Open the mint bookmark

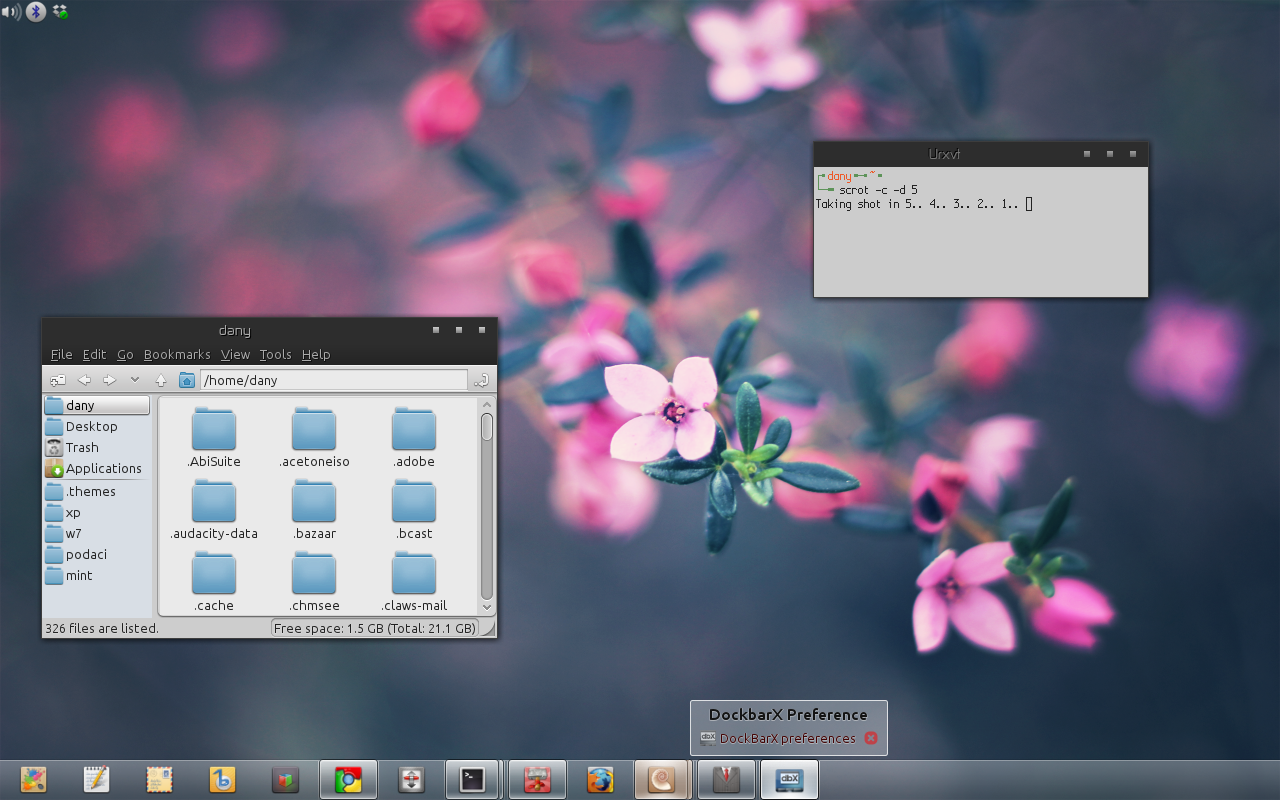click(x=97, y=575)
